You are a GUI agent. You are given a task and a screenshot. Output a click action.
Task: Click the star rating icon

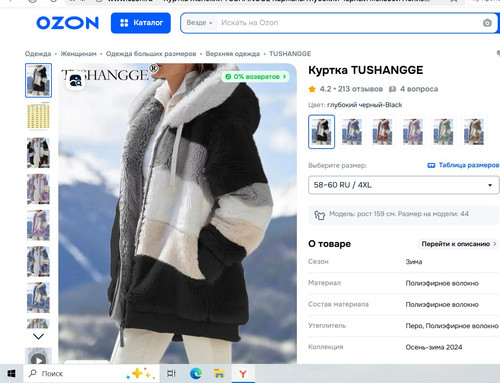[x=312, y=89]
